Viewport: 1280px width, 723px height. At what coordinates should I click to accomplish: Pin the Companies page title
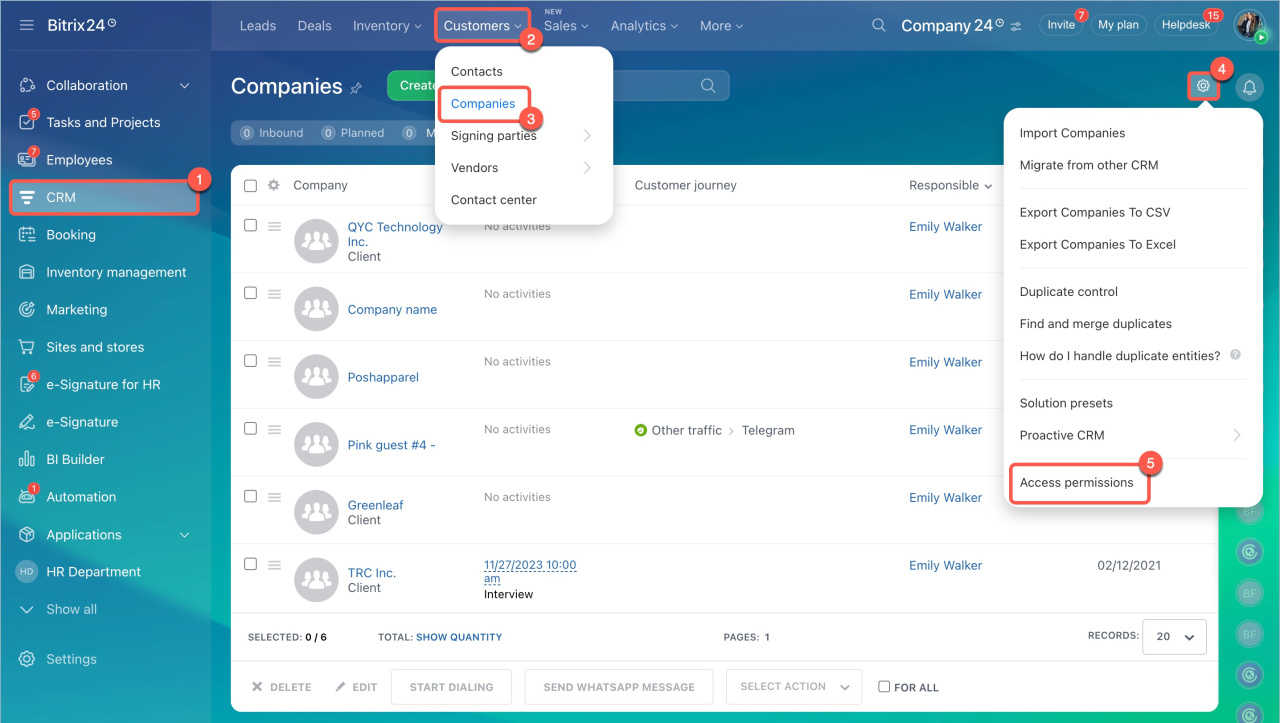pyautogui.click(x=356, y=88)
